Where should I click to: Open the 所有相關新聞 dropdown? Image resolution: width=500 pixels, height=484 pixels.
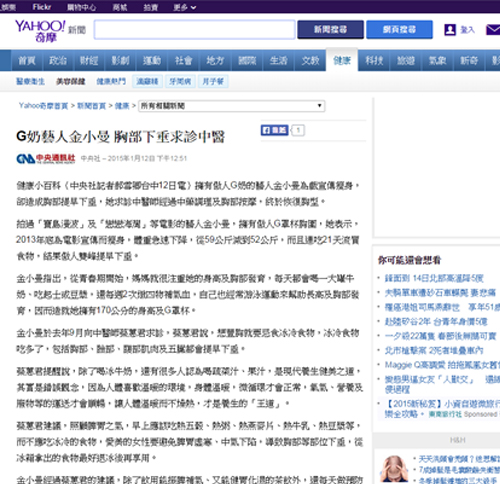tap(232, 106)
